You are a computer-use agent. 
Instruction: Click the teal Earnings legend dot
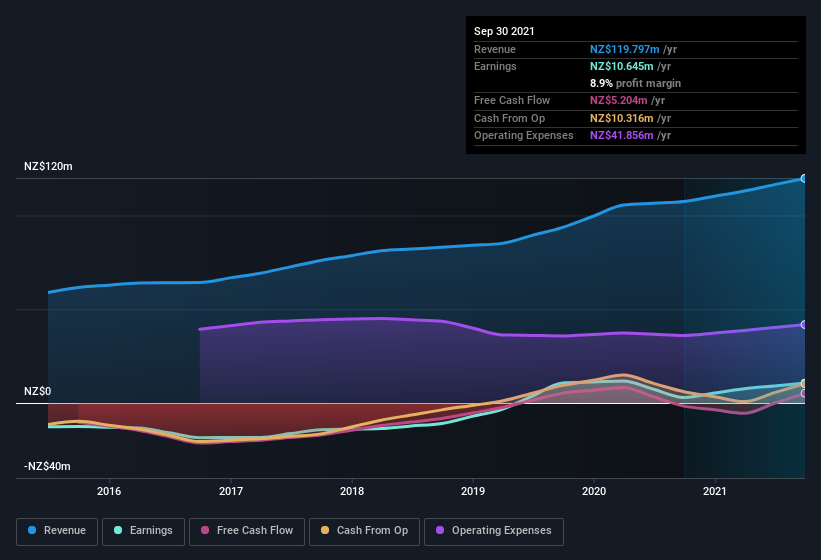118,530
